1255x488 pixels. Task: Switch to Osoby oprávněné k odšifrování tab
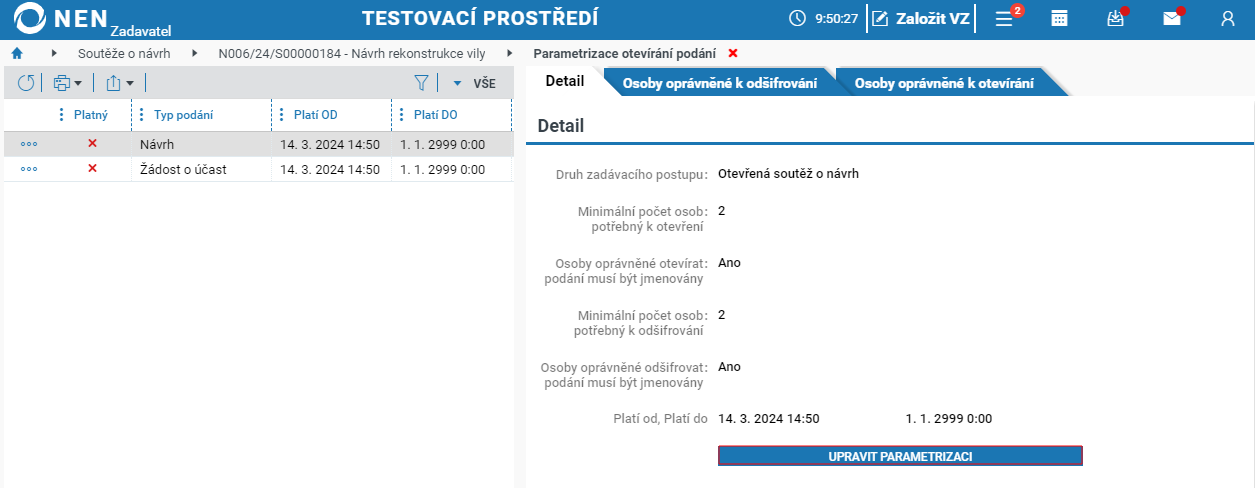(x=720, y=84)
